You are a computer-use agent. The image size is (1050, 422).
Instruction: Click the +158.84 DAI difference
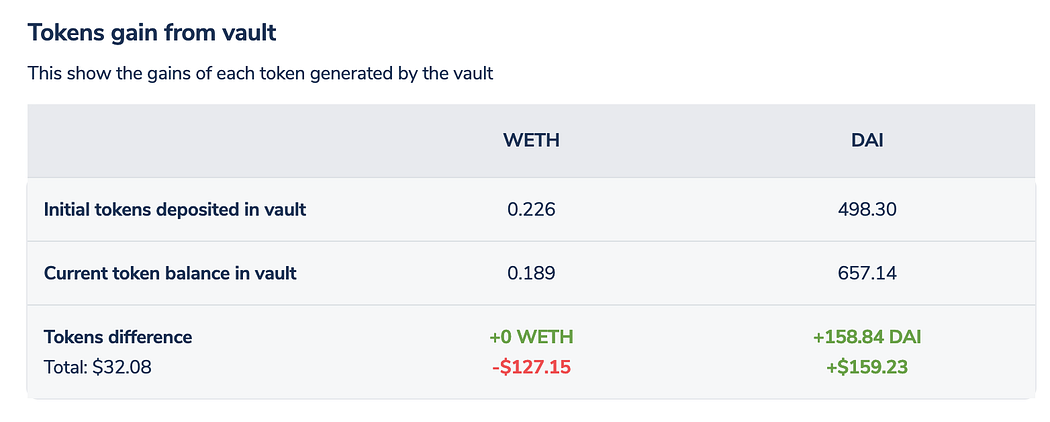tap(867, 337)
